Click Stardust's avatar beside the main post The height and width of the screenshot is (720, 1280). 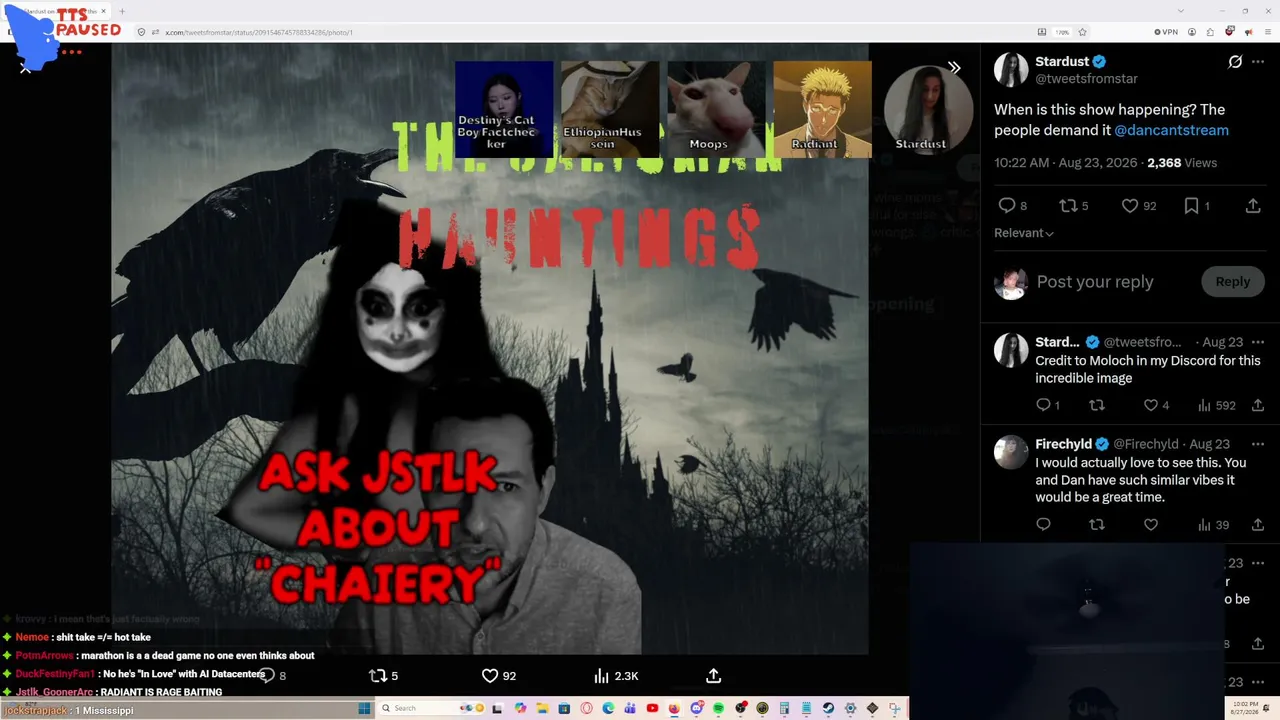click(1011, 69)
